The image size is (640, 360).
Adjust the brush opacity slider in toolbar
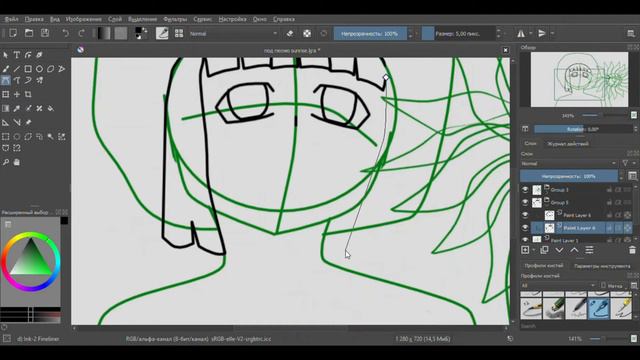(x=370, y=33)
